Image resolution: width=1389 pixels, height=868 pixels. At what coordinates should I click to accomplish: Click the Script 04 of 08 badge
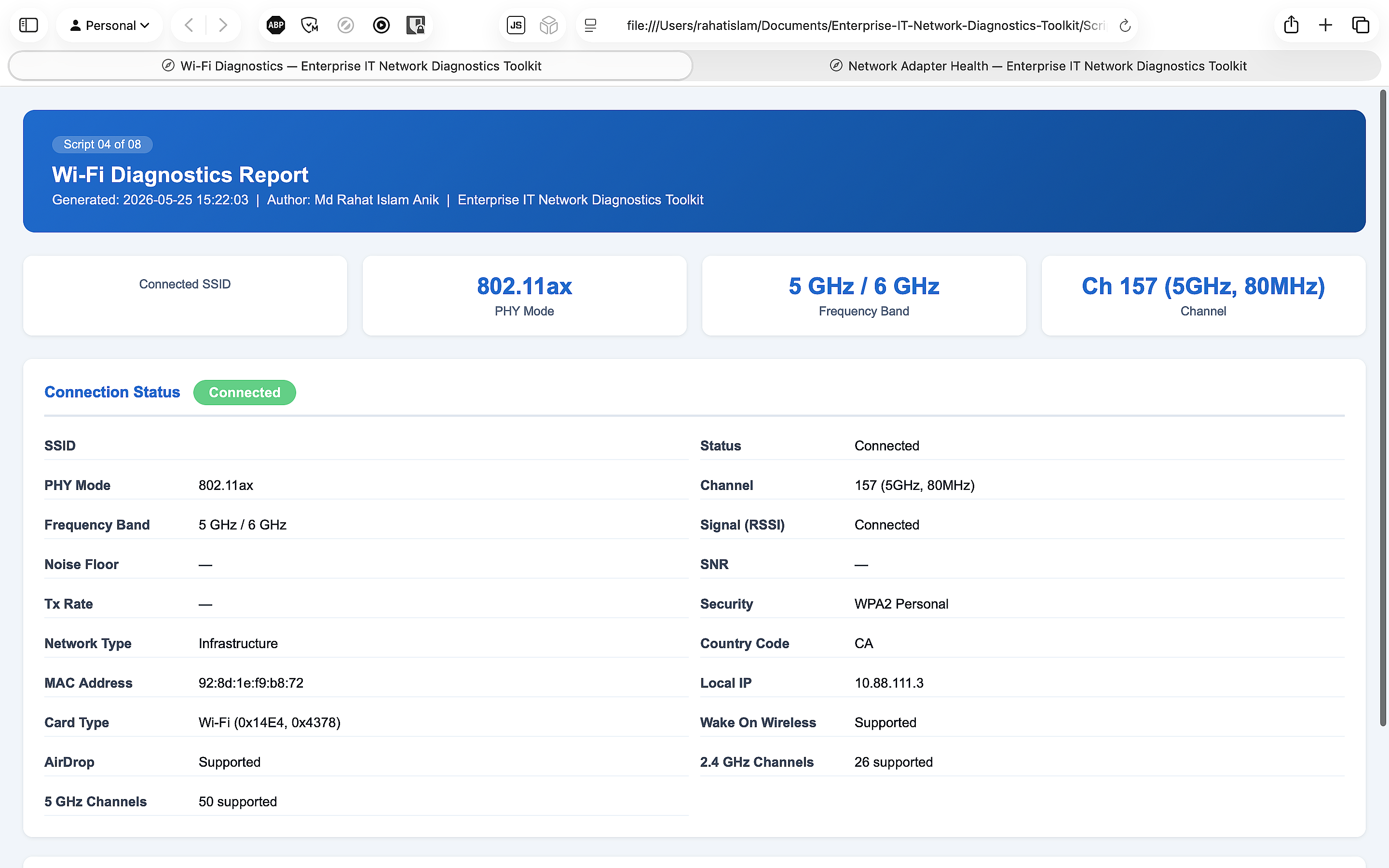[x=102, y=145]
